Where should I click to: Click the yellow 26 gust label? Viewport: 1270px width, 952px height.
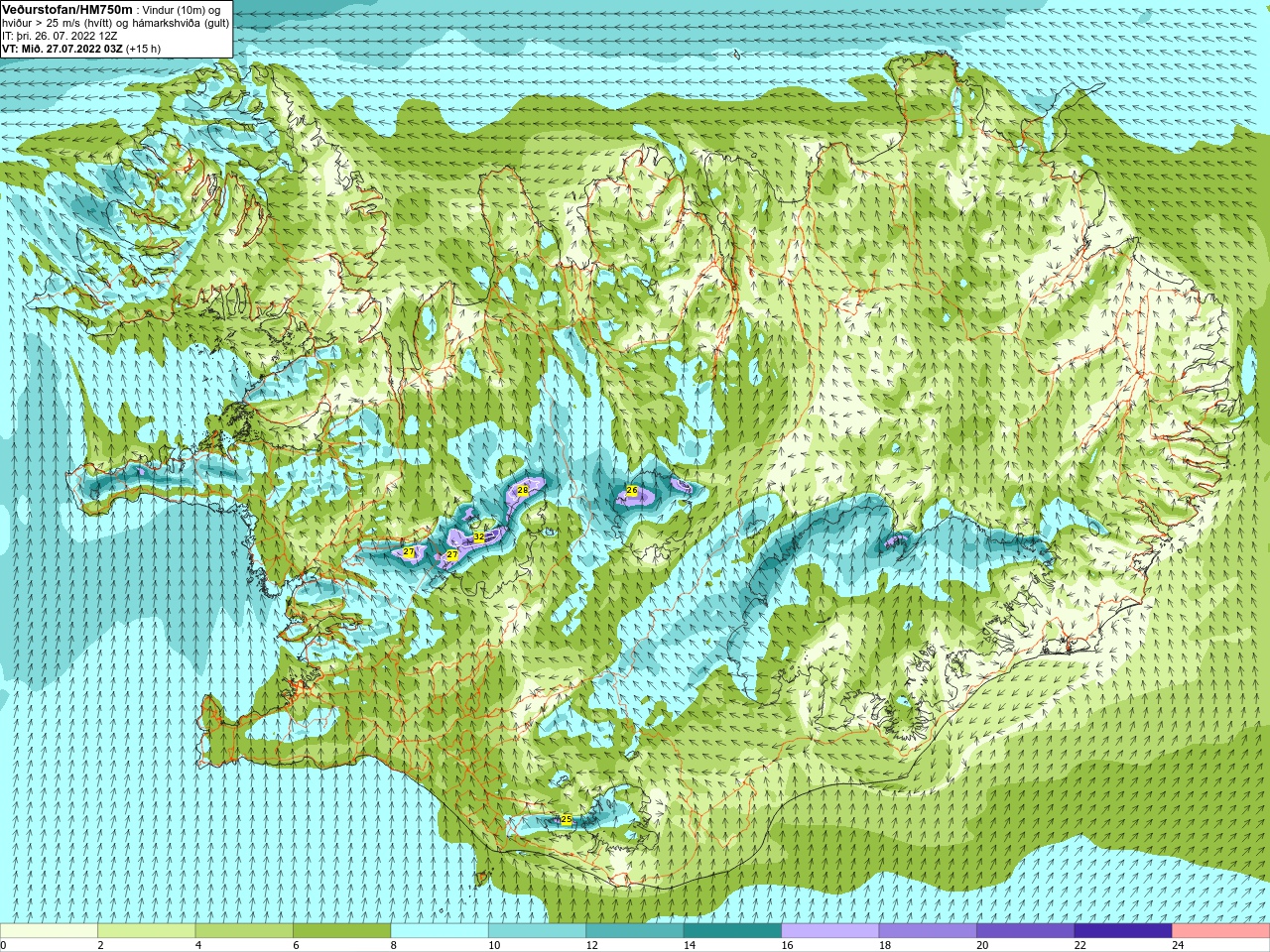pyautogui.click(x=632, y=490)
